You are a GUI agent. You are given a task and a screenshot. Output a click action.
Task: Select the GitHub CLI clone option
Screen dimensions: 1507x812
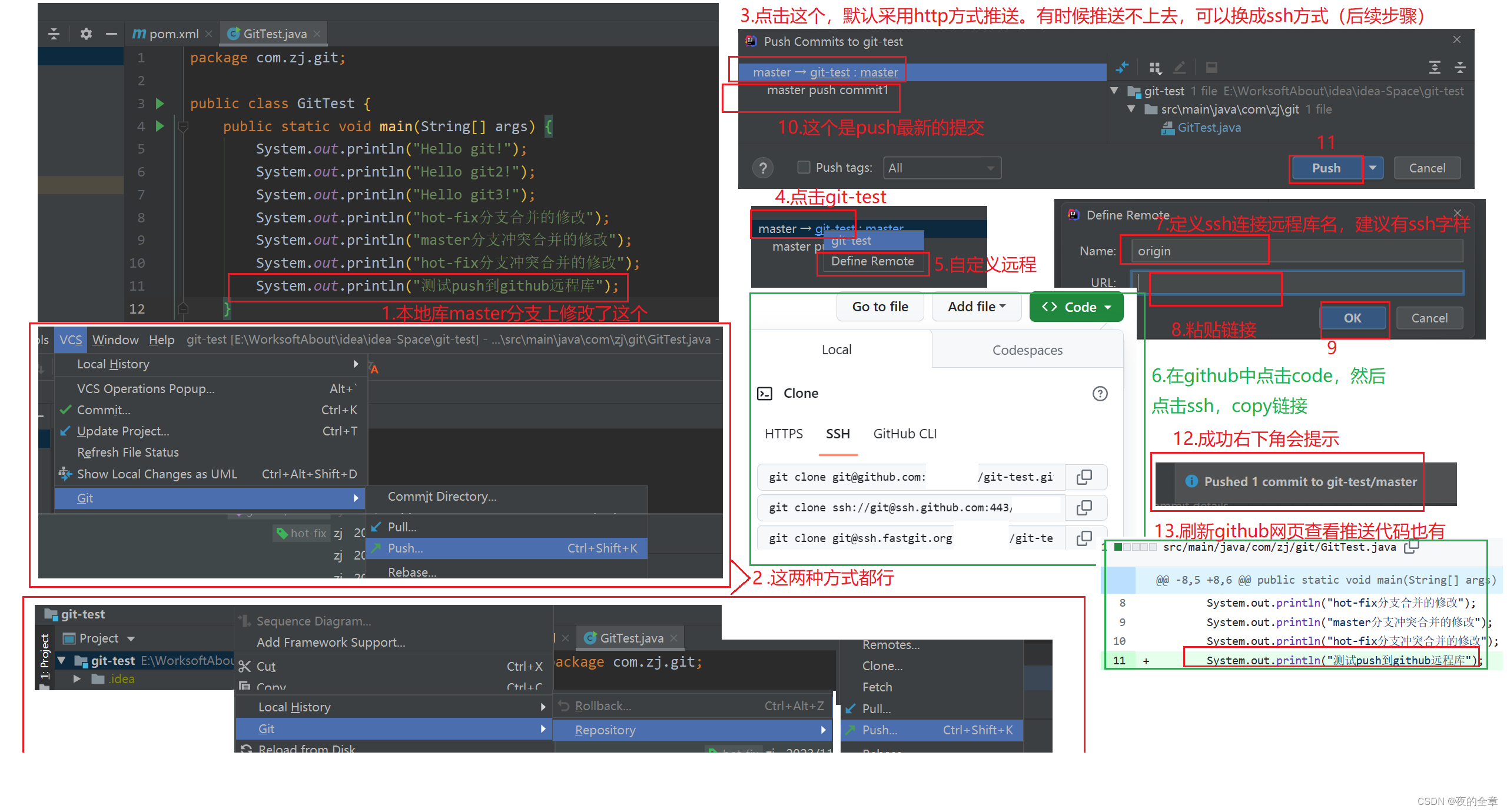click(x=905, y=434)
